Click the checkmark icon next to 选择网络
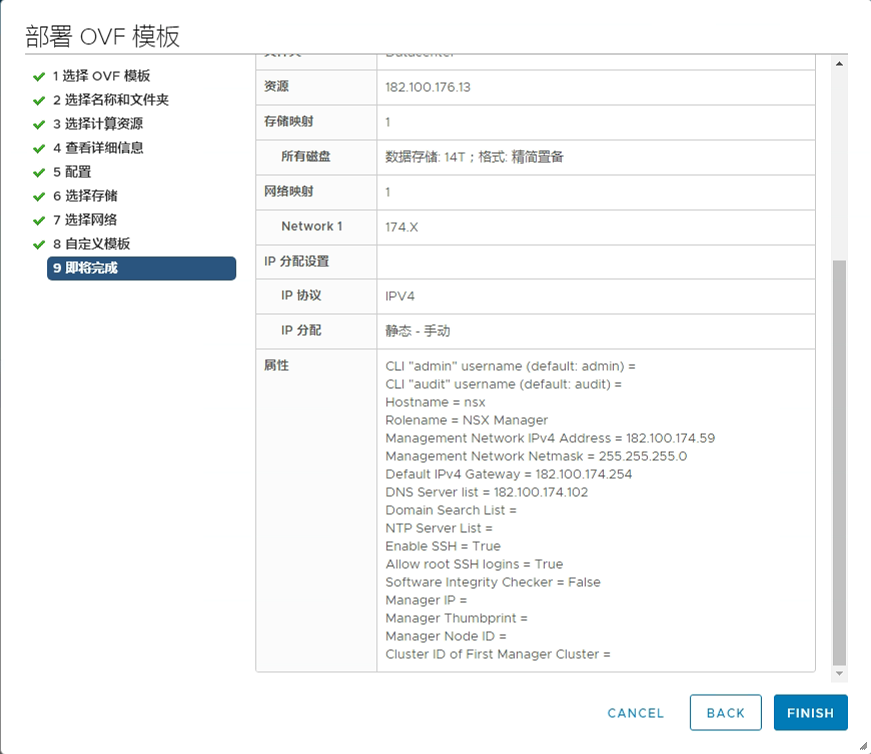 point(39,220)
